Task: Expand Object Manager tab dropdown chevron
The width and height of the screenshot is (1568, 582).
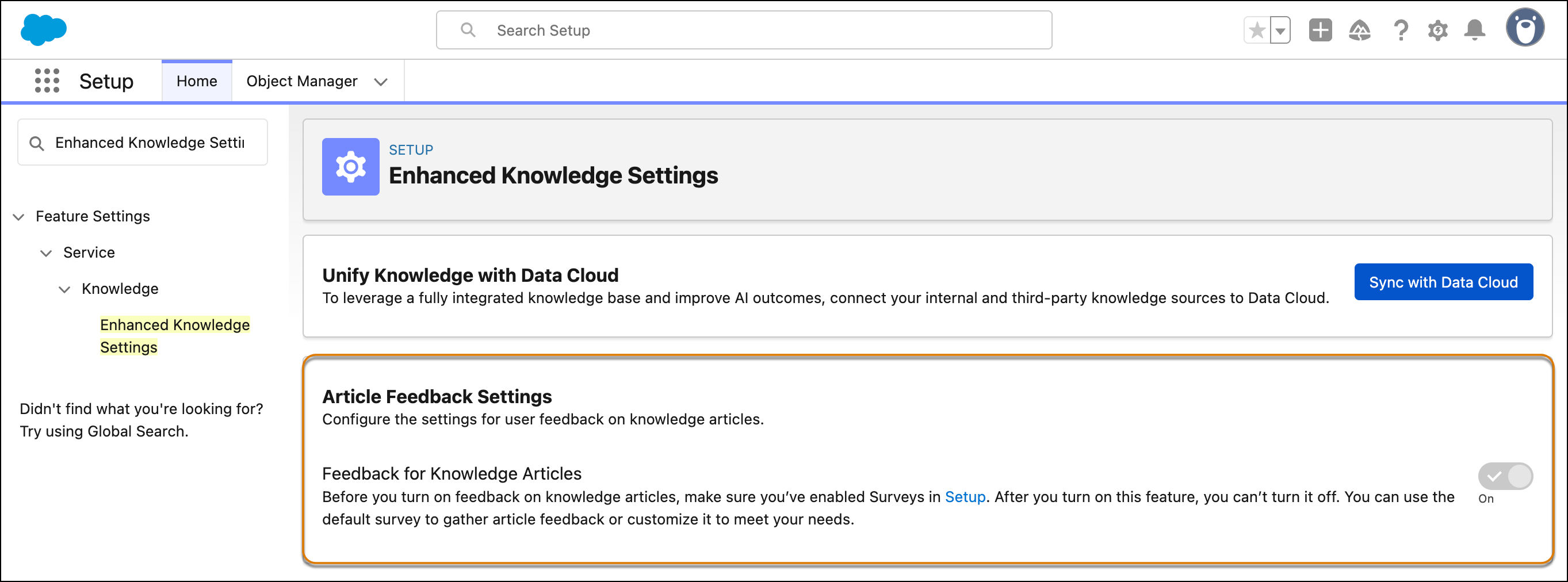Action: pos(381,82)
